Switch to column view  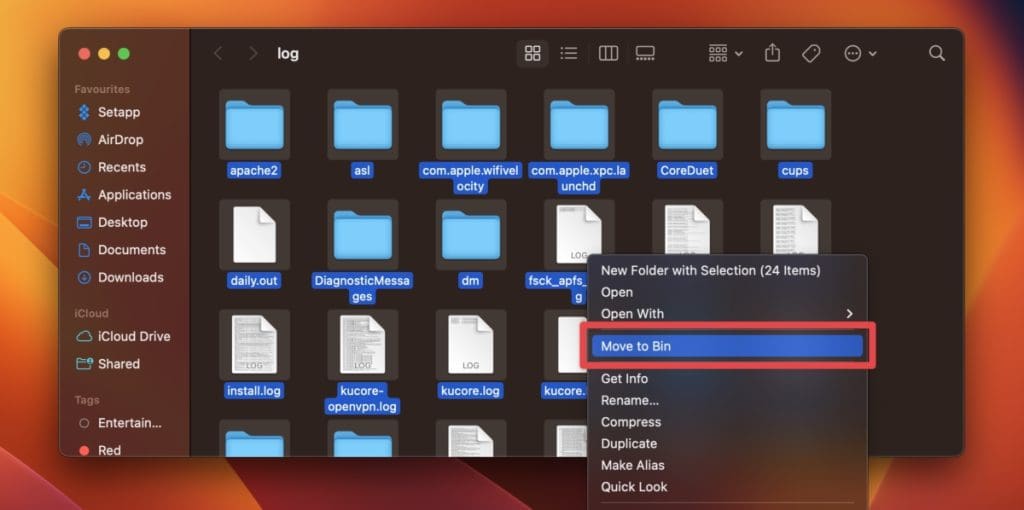click(x=608, y=53)
